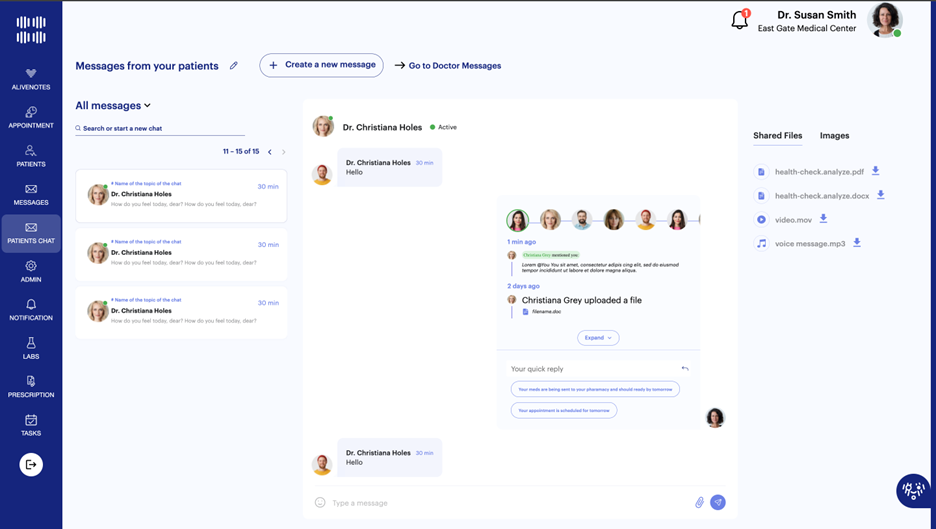Send the message with paper plane button

[718, 502]
